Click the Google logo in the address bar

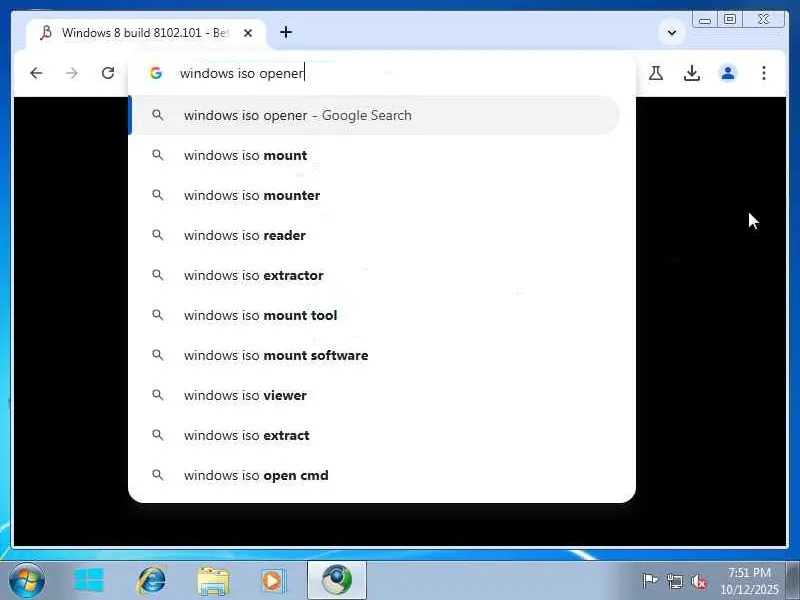[156, 73]
